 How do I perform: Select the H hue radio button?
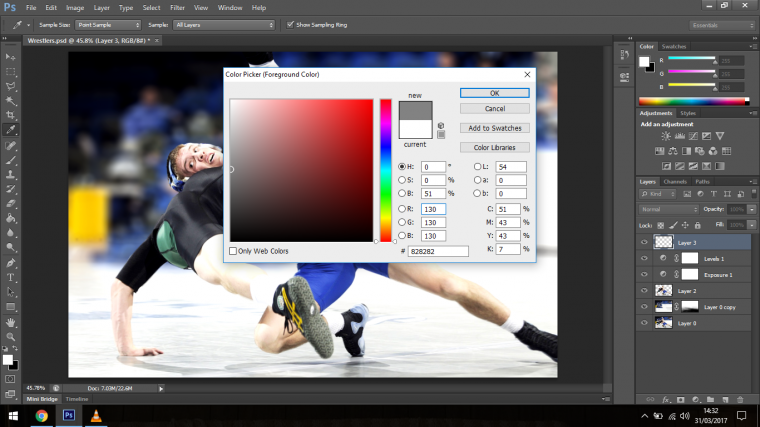(402, 166)
